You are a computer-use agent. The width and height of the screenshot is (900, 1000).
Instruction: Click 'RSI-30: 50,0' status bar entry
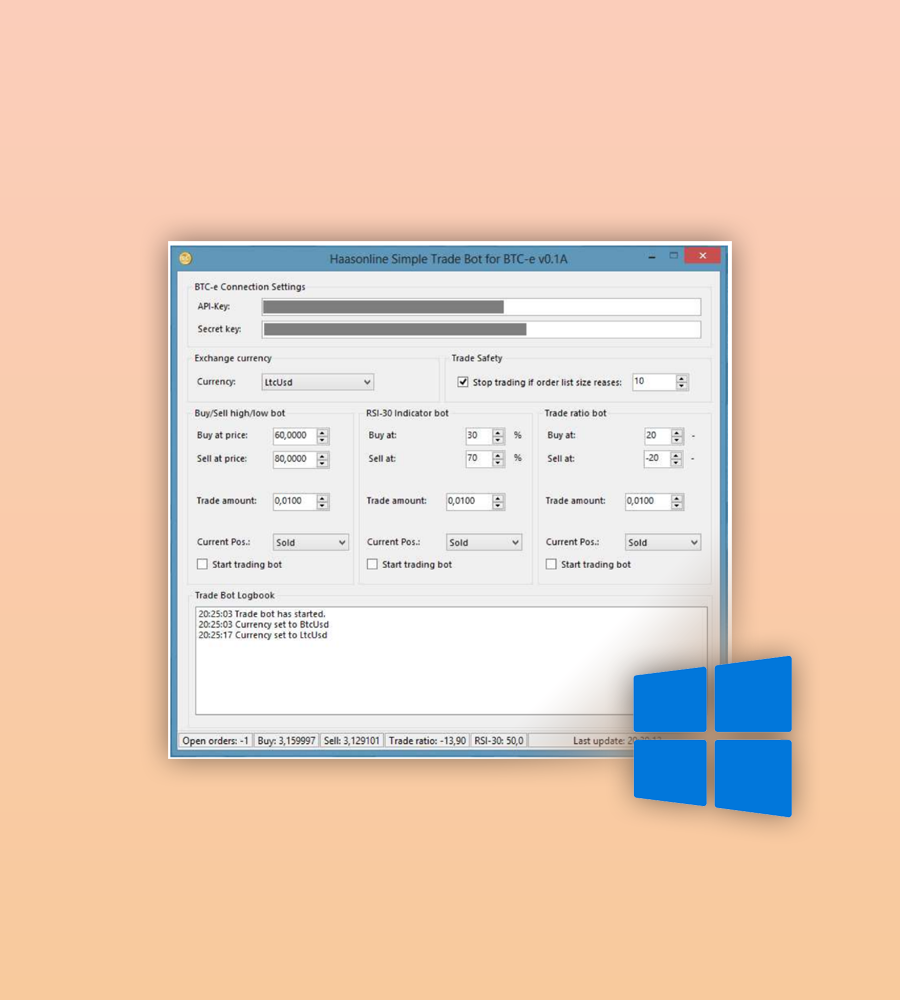pyautogui.click(x=499, y=741)
